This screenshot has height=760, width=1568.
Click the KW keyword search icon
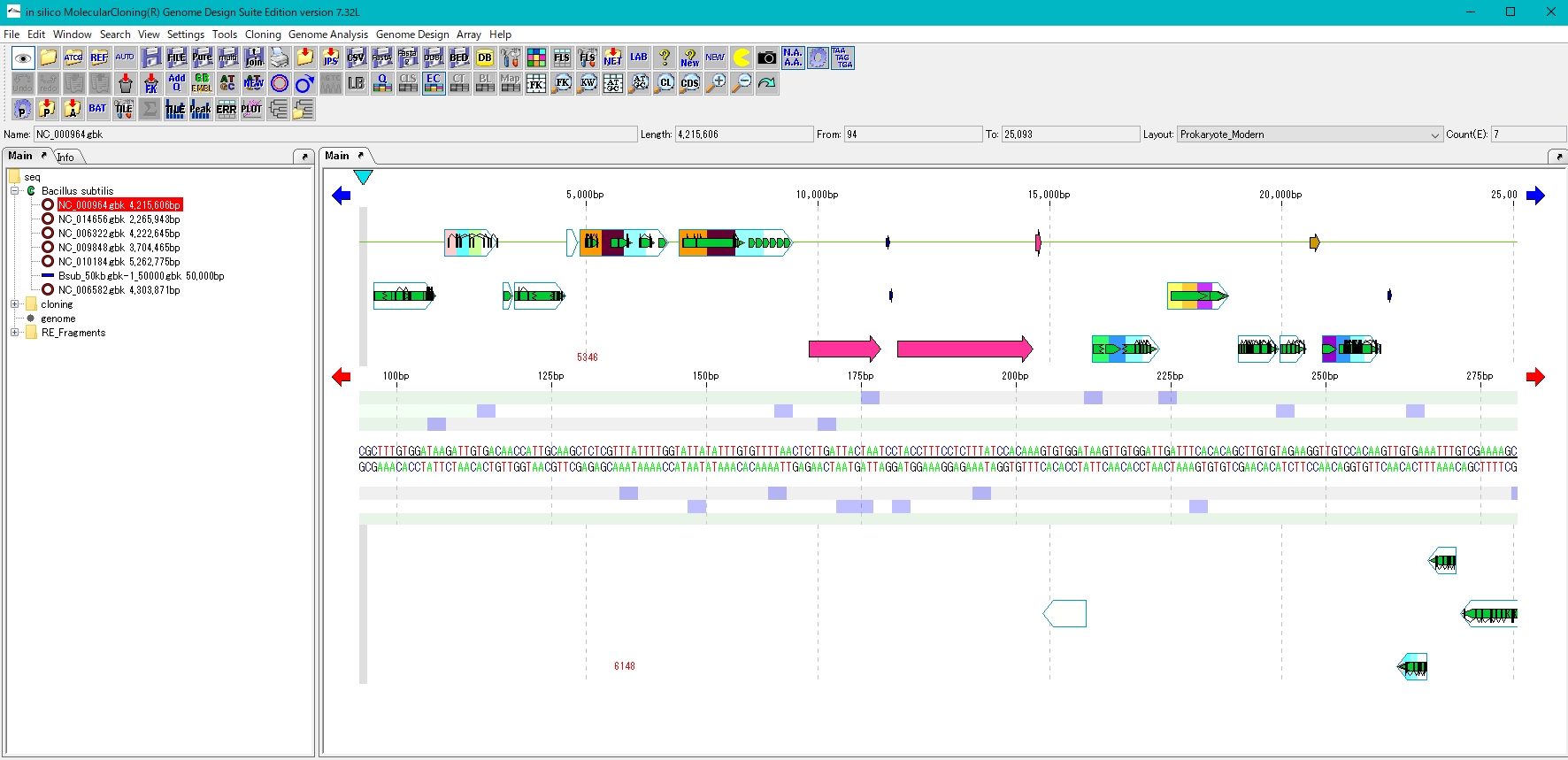[x=588, y=84]
